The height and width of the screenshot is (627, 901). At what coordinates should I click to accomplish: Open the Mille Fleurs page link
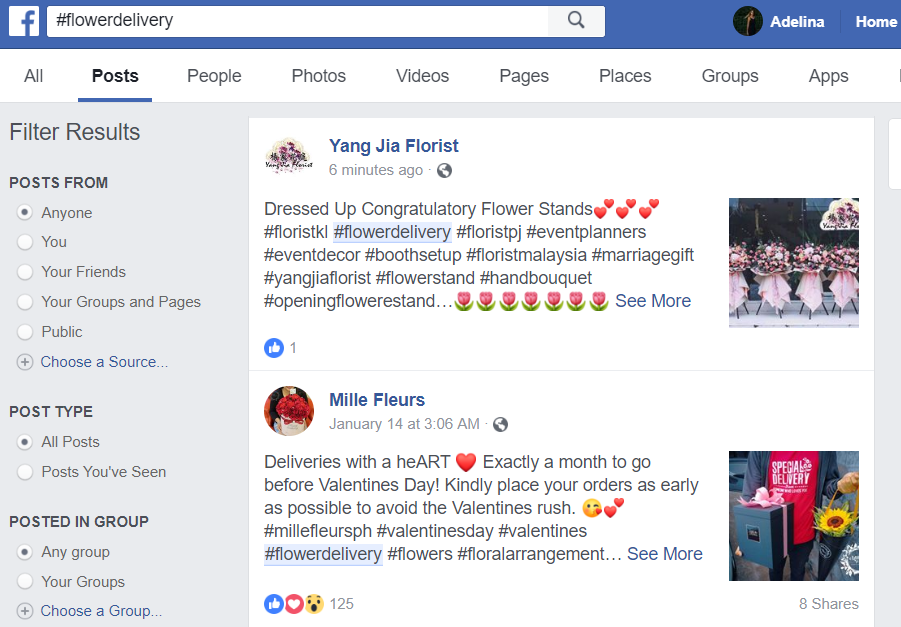377,400
